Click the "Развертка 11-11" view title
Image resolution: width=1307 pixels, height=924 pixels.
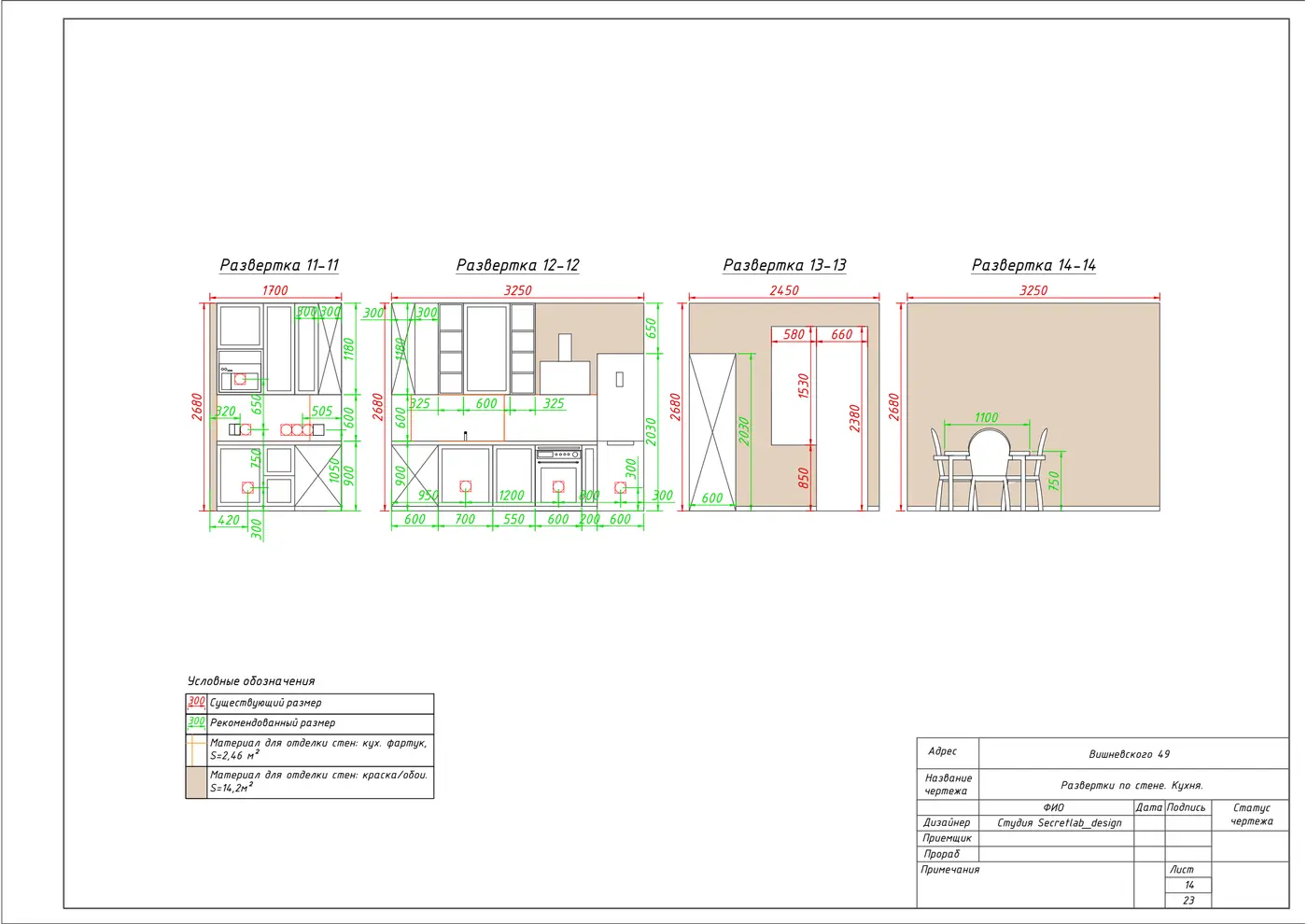click(x=279, y=265)
